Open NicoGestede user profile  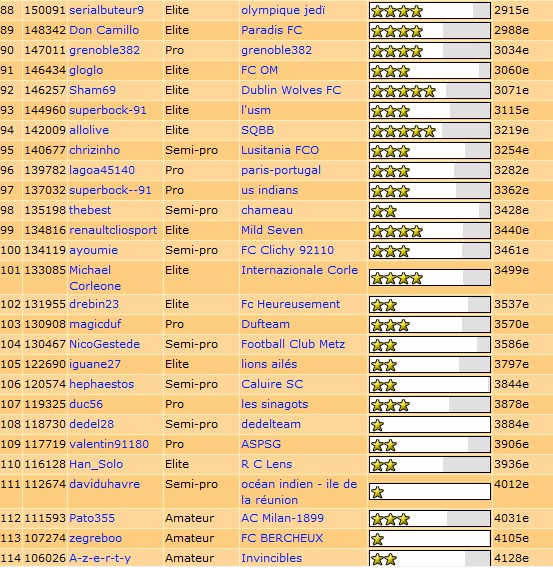point(104,344)
